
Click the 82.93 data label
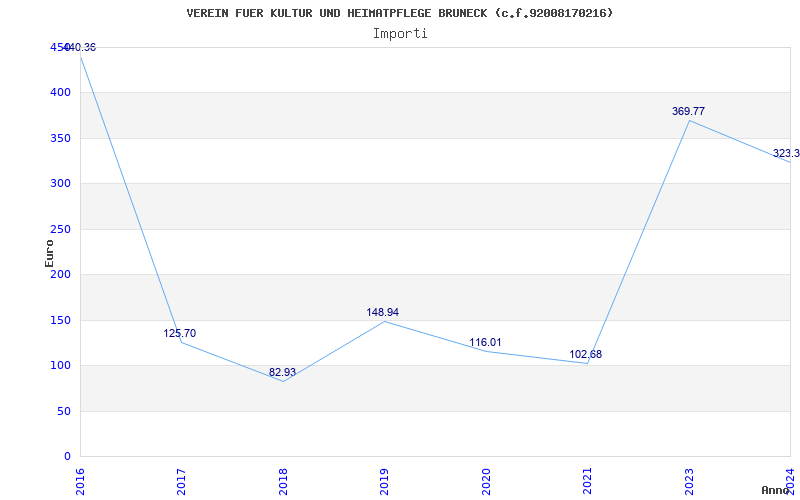[283, 372]
